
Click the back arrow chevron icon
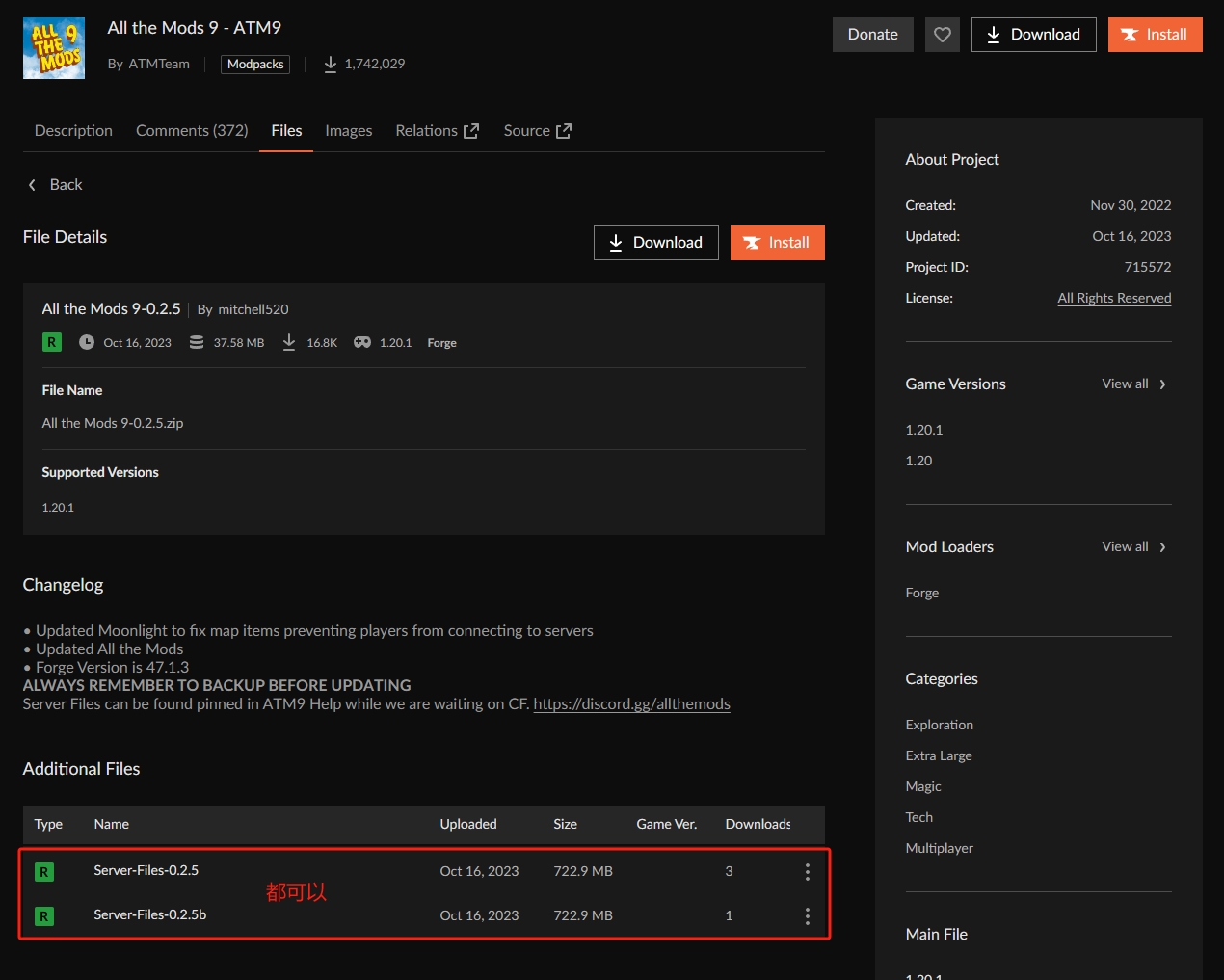point(32,185)
